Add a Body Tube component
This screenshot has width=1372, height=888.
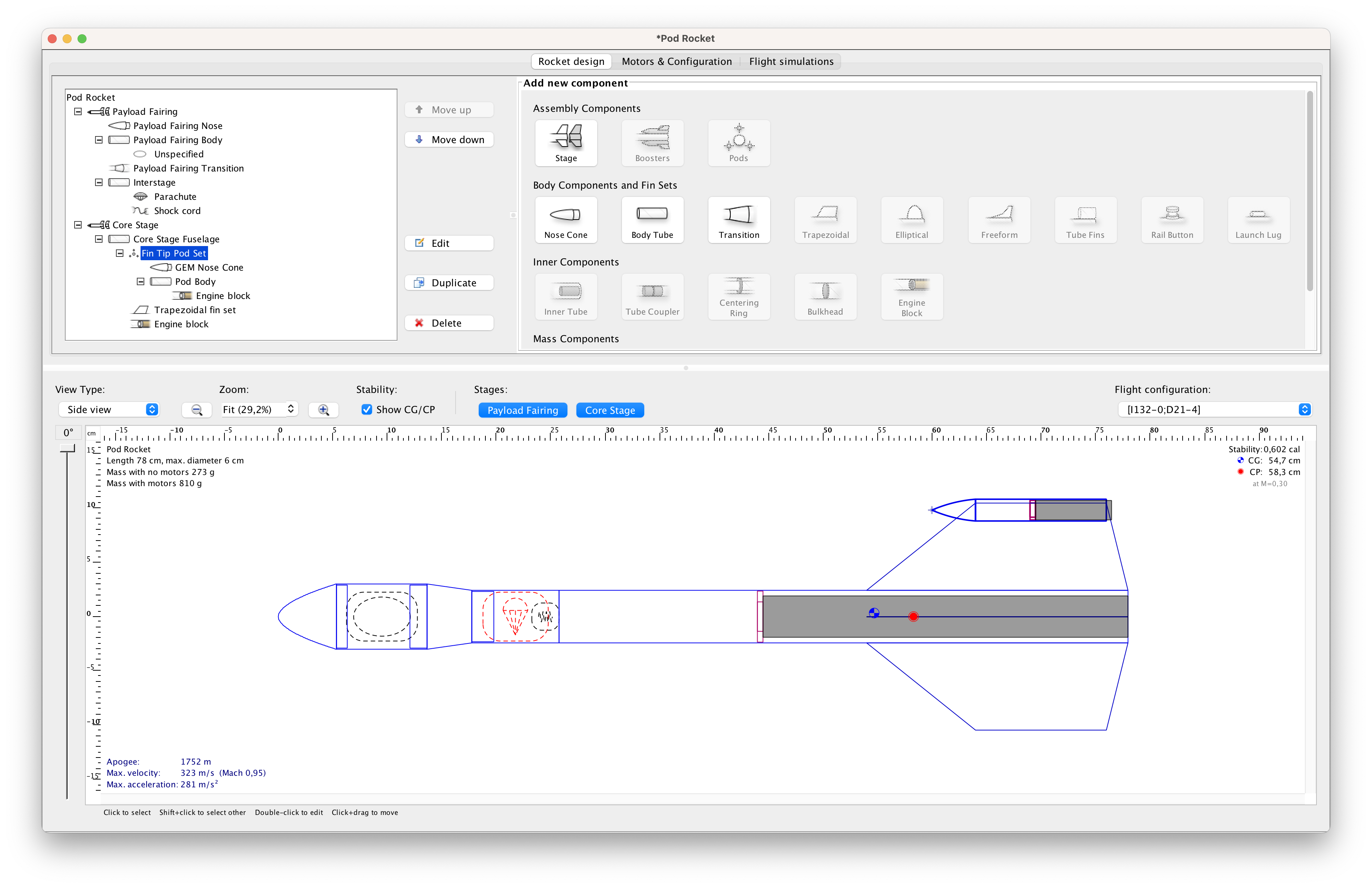[652, 220]
